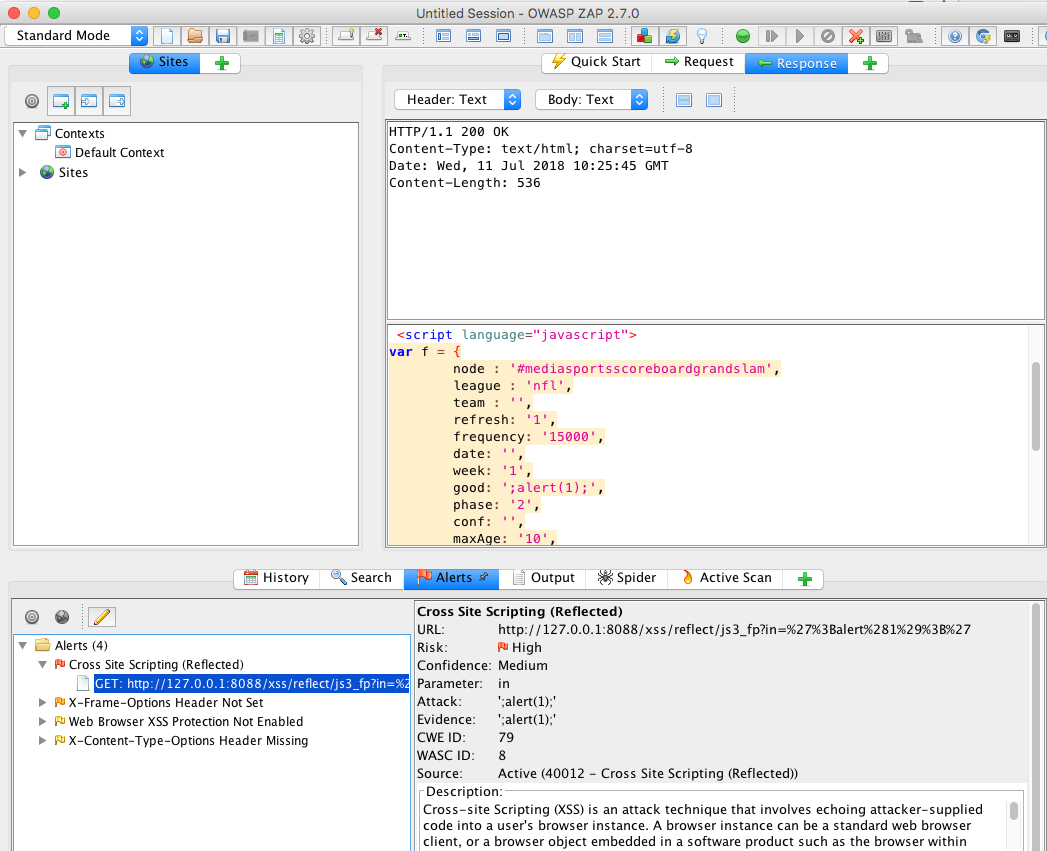Switch to the full layout icon
The width and height of the screenshot is (1047, 851).
(503, 35)
